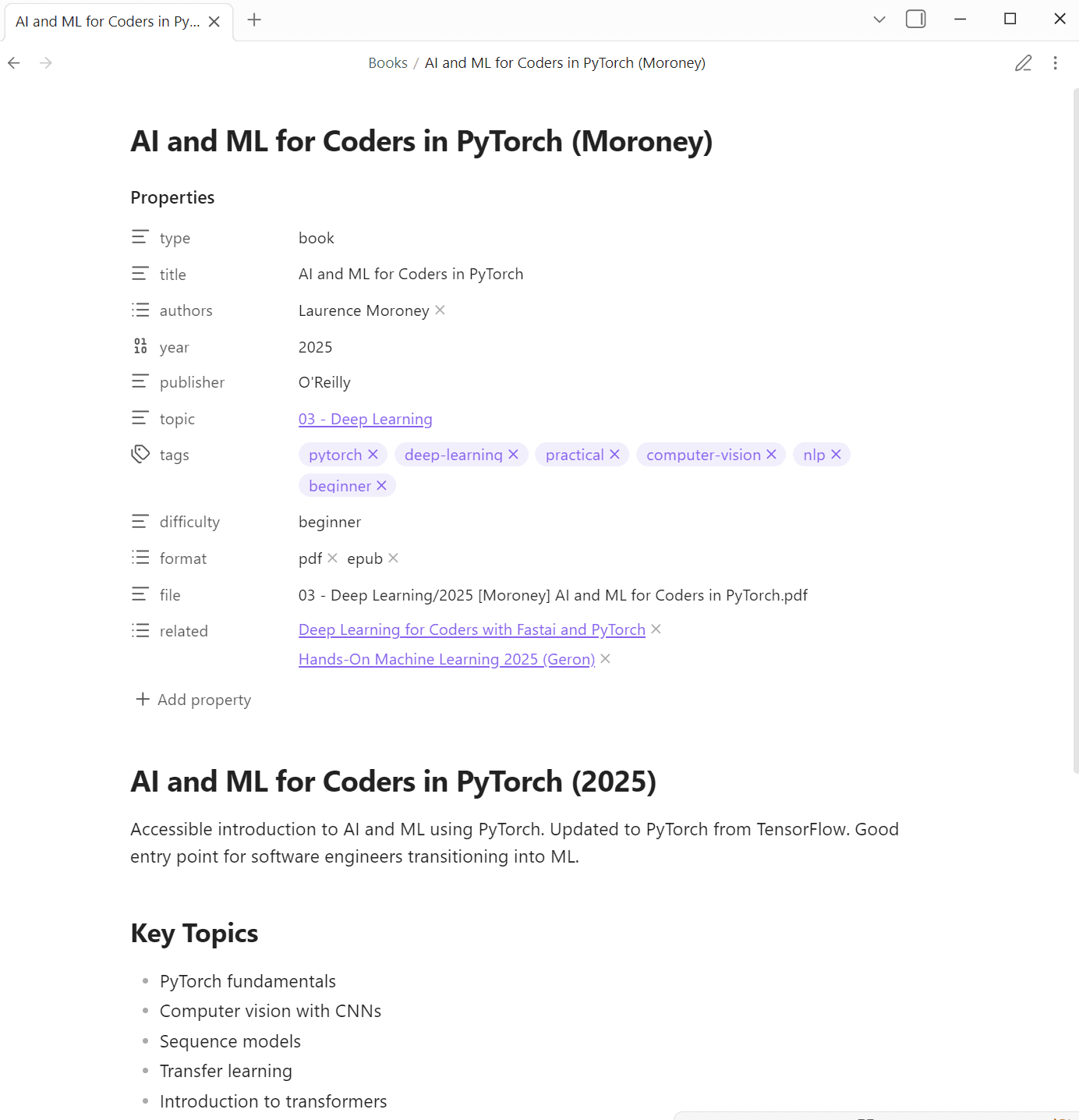Remove the epub format value
Image resolution: width=1079 pixels, height=1120 pixels.
[x=393, y=558]
